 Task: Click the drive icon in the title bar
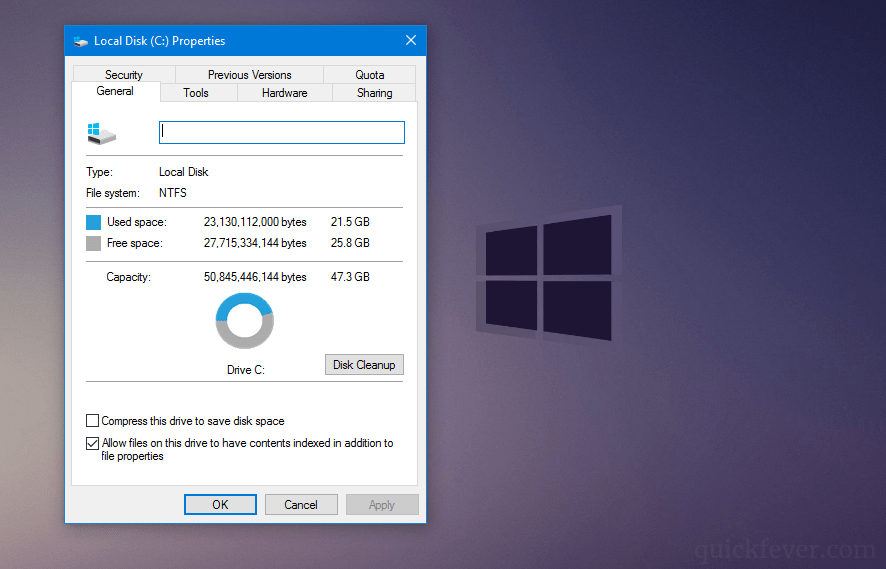(81, 41)
